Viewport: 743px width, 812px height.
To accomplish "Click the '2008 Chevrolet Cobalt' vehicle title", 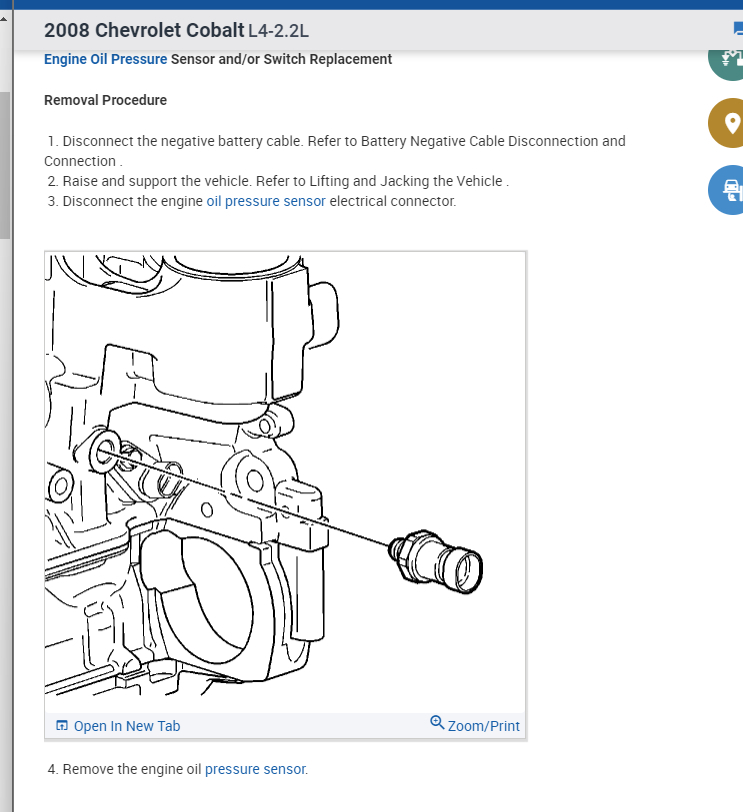I will (144, 31).
